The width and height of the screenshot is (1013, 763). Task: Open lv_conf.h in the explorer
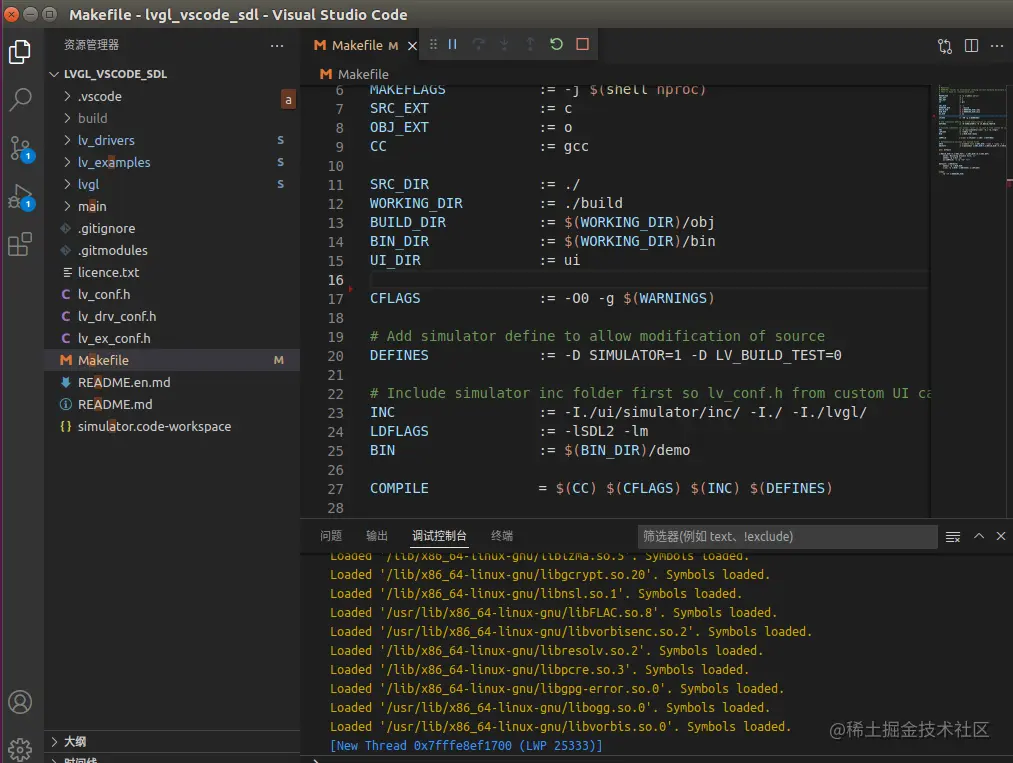104,294
